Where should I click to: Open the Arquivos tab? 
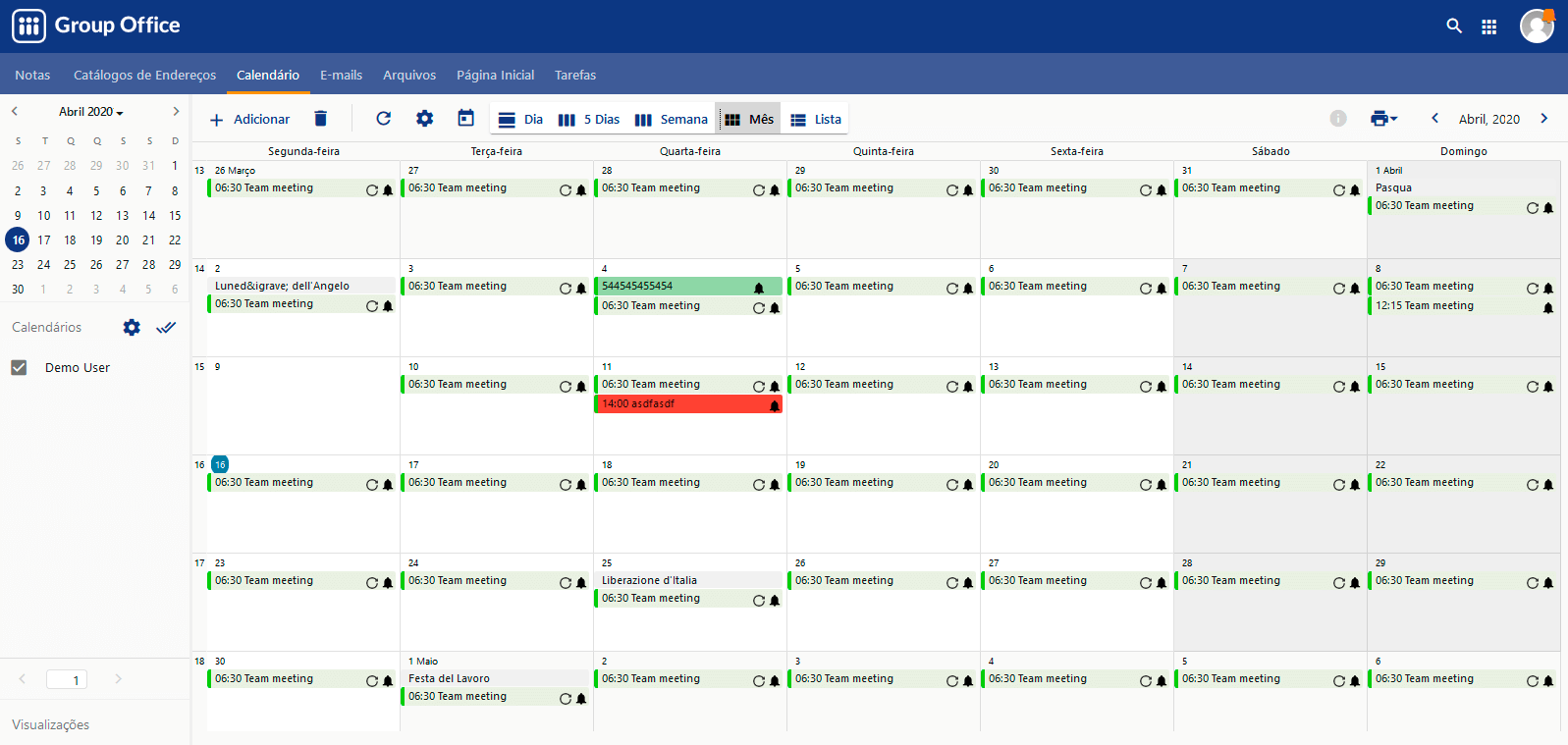click(x=409, y=75)
